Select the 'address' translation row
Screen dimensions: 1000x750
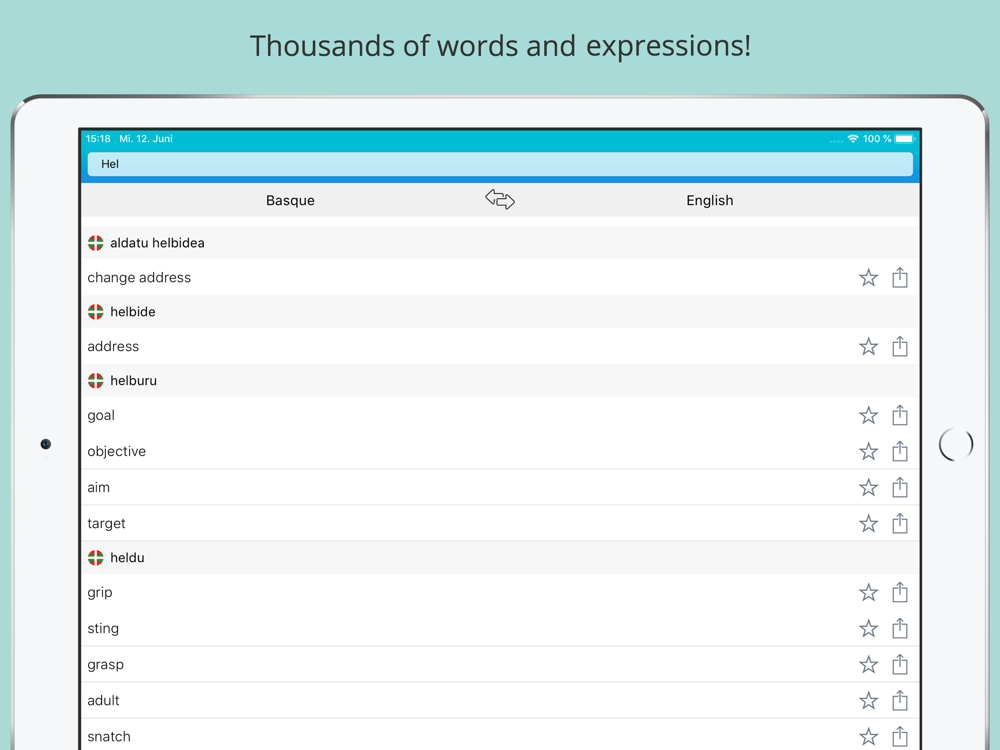coord(500,346)
